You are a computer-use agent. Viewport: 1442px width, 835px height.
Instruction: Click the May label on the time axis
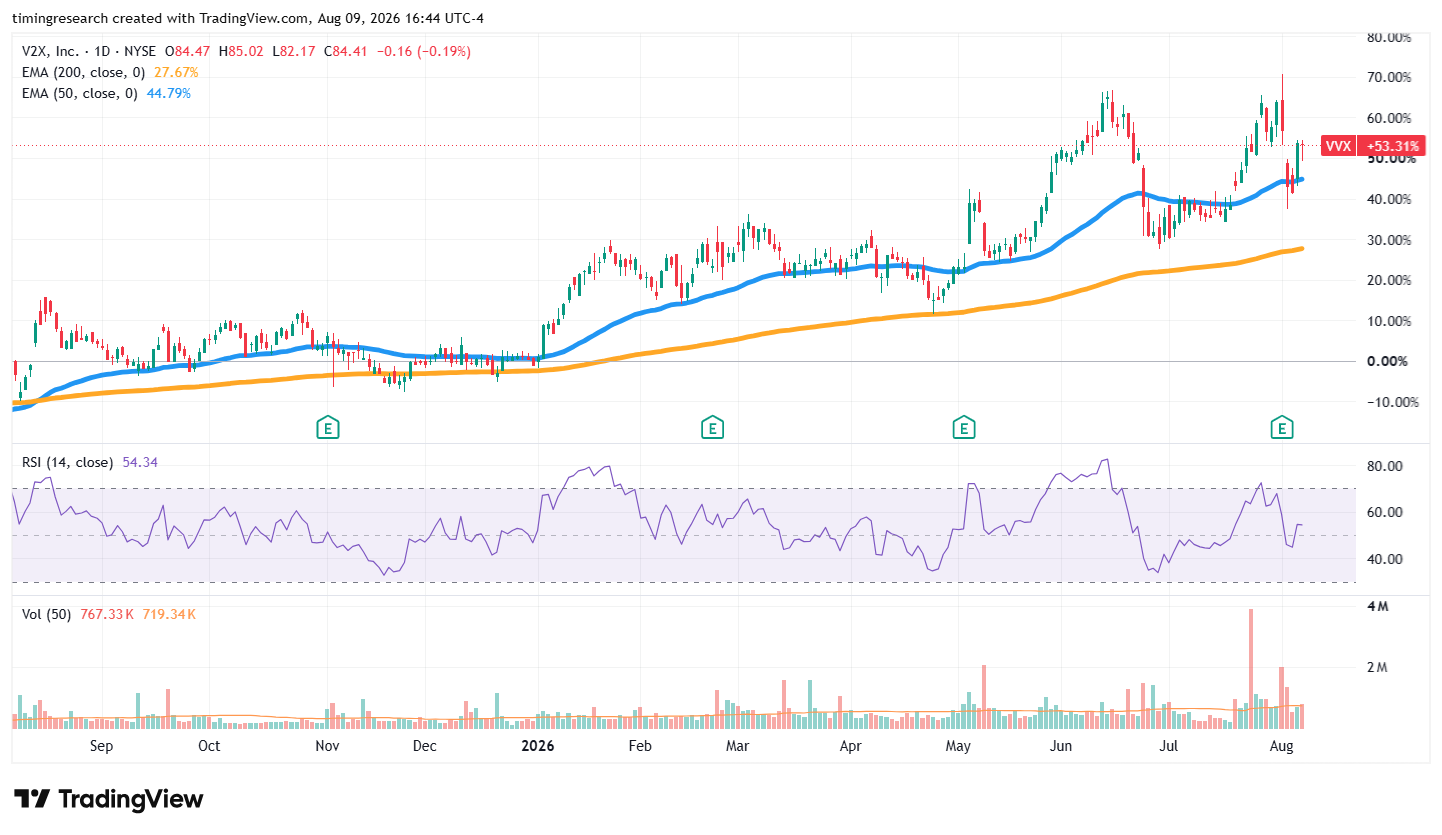[x=959, y=746]
